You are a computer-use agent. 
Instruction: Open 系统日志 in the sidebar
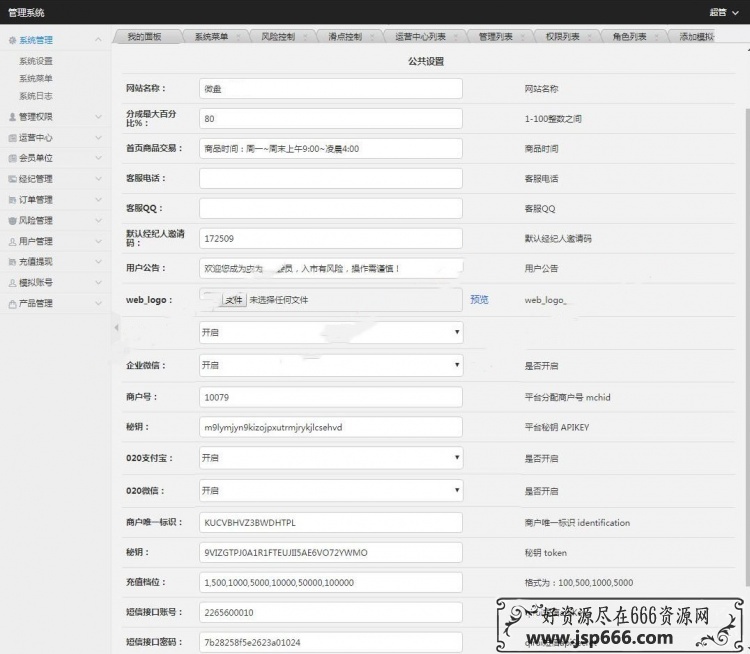click(x=36, y=96)
